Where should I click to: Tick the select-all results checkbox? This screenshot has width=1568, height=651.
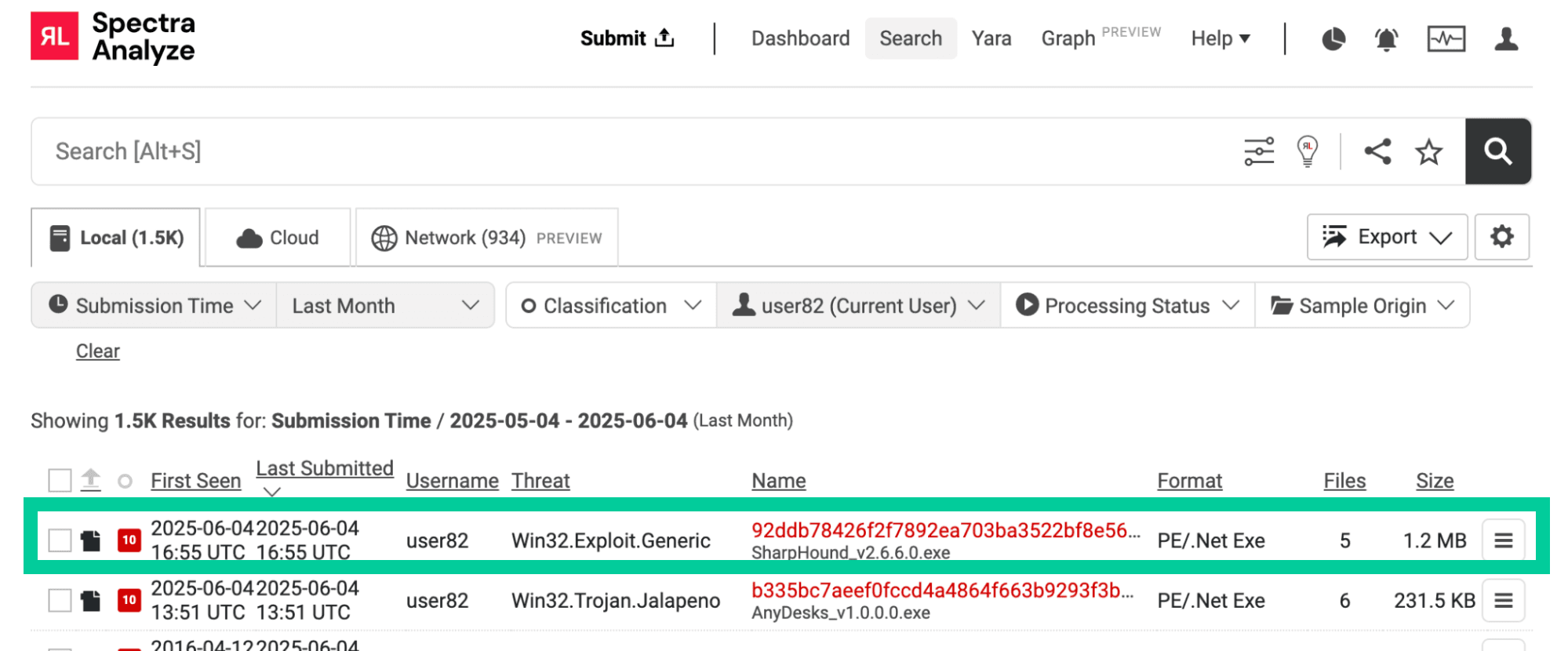(x=60, y=480)
